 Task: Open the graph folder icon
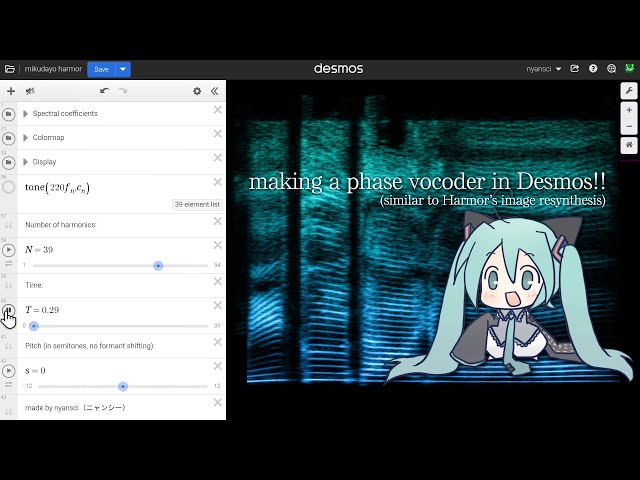9,69
